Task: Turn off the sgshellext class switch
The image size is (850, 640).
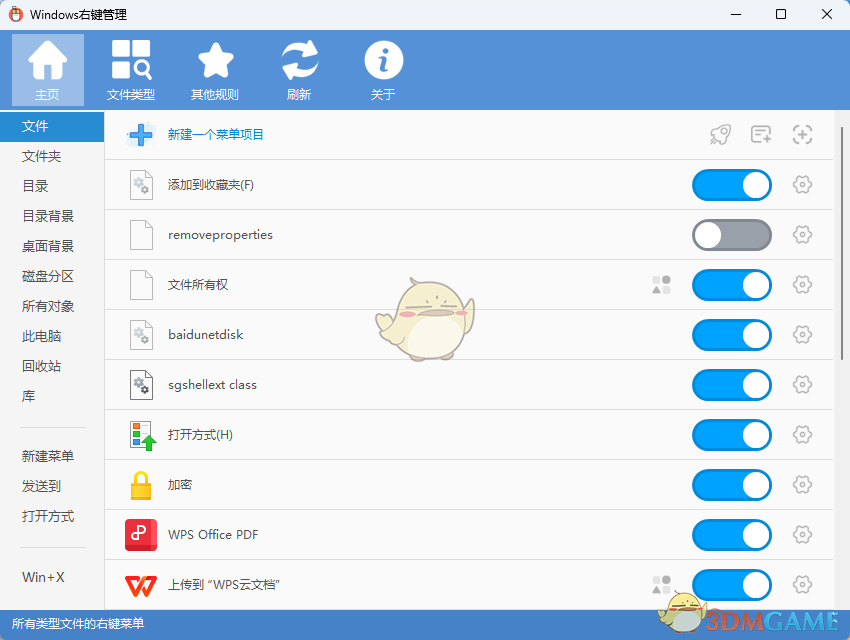Action: (x=731, y=385)
